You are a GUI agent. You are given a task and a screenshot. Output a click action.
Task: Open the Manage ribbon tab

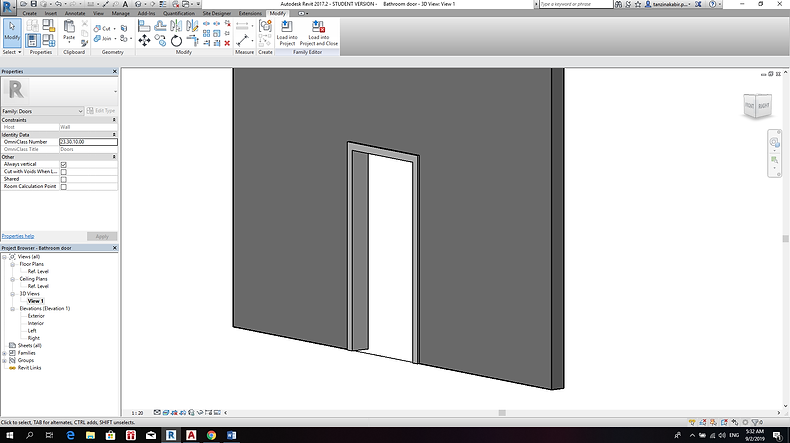click(120, 13)
